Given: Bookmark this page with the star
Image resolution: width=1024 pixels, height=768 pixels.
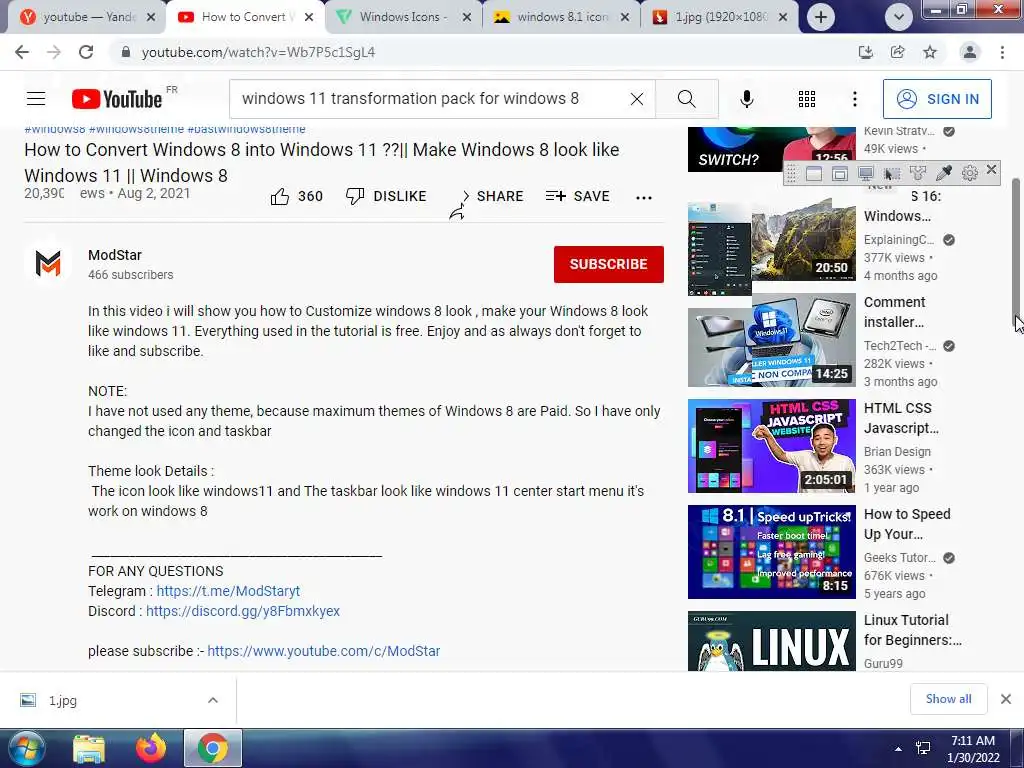Looking at the screenshot, I should (x=930, y=52).
